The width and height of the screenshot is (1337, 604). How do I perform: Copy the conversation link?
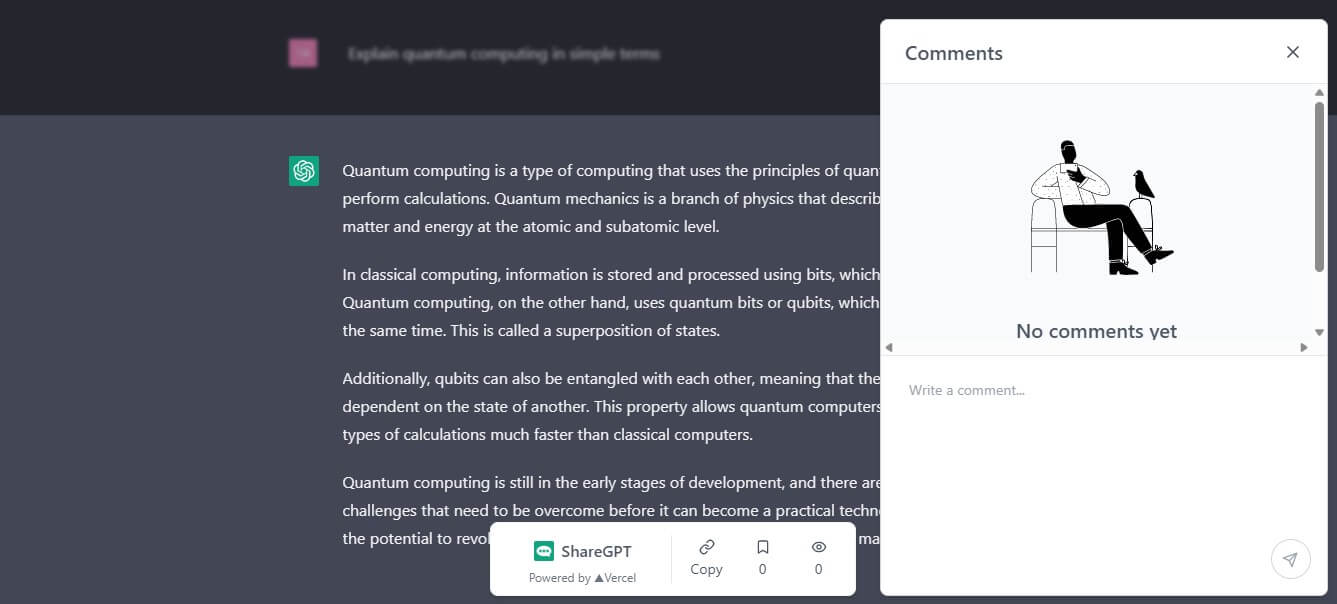coord(706,557)
